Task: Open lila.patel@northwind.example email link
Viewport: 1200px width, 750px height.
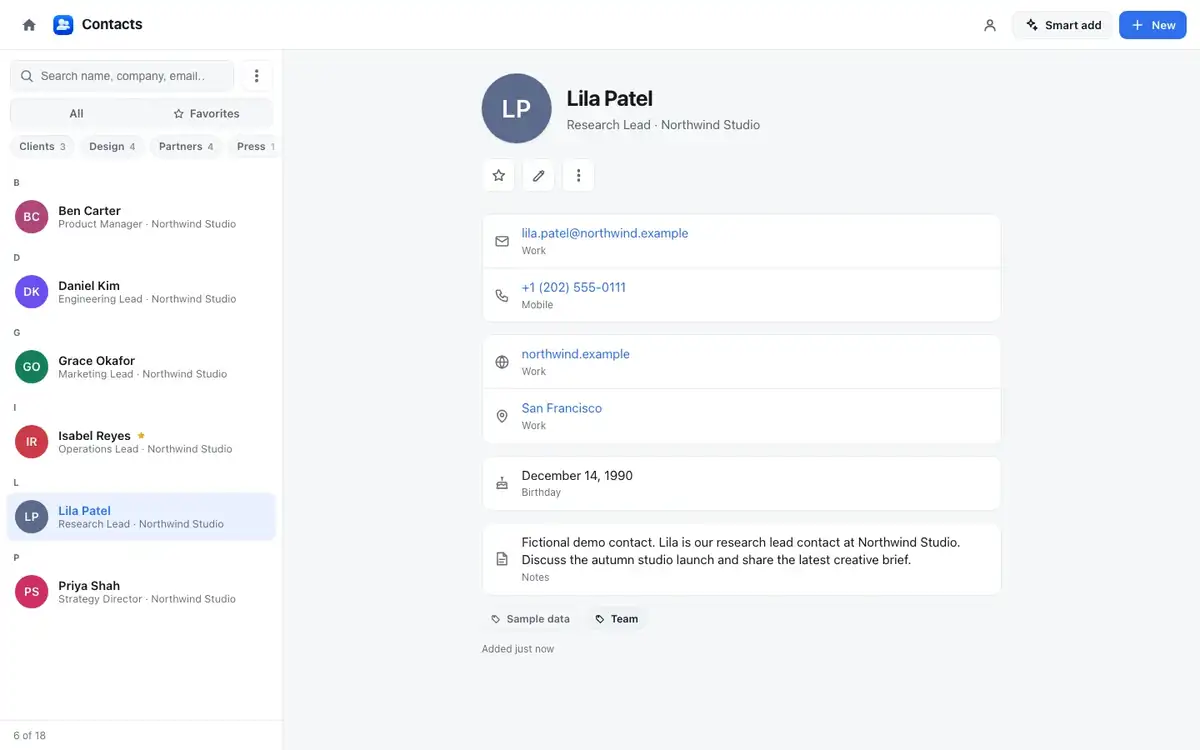Action: (605, 233)
